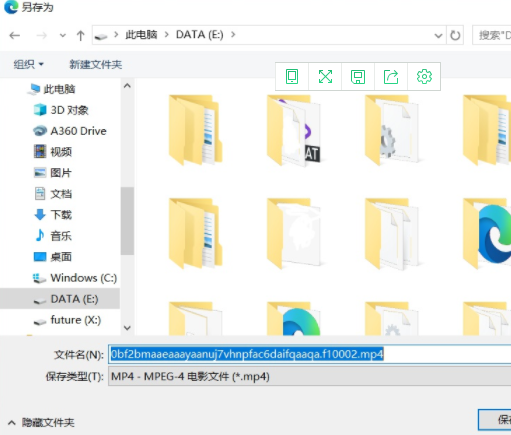
Task: Open 音乐 folder in the sidebar
Action: click(53, 236)
